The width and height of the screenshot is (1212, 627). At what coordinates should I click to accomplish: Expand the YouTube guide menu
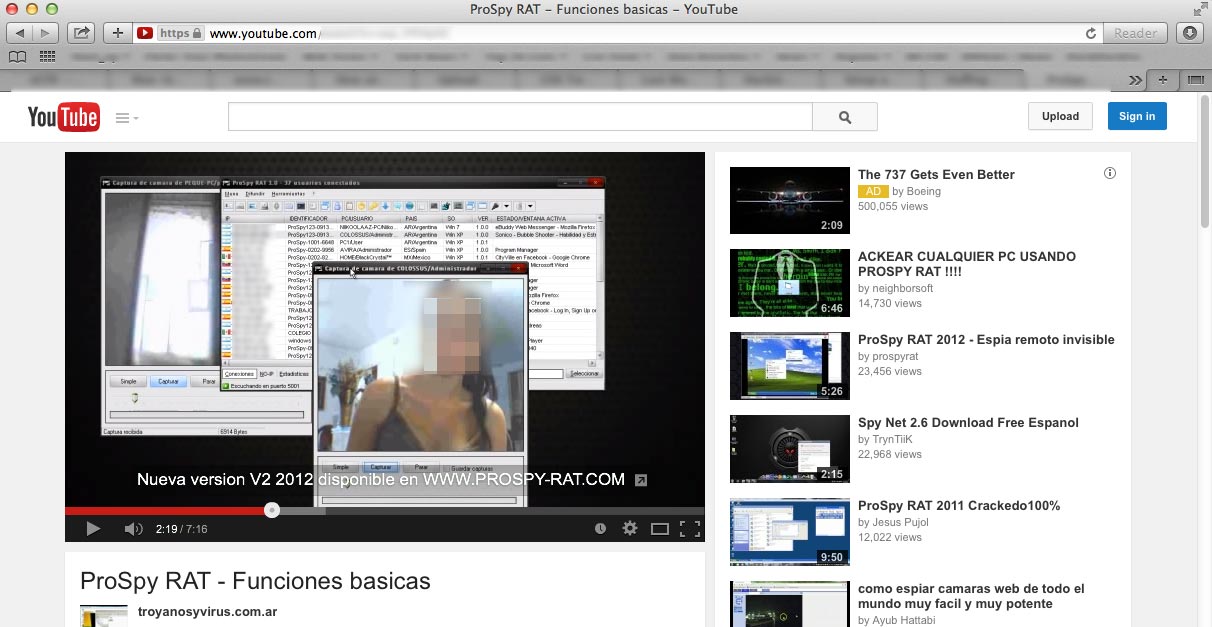pyautogui.click(x=126, y=118)
